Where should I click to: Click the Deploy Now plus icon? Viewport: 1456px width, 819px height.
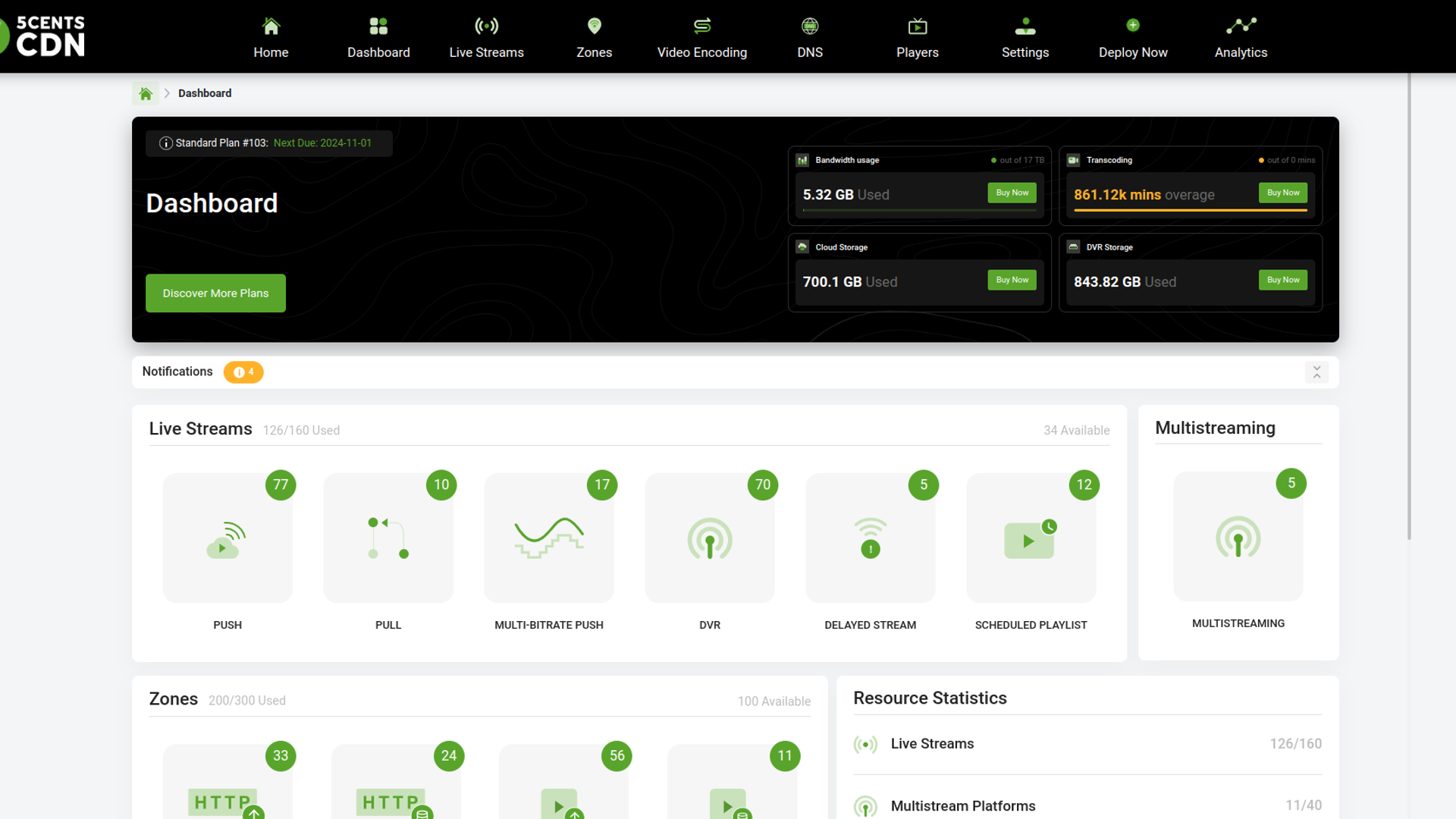pyautogui.click(x=1133, y=25)
